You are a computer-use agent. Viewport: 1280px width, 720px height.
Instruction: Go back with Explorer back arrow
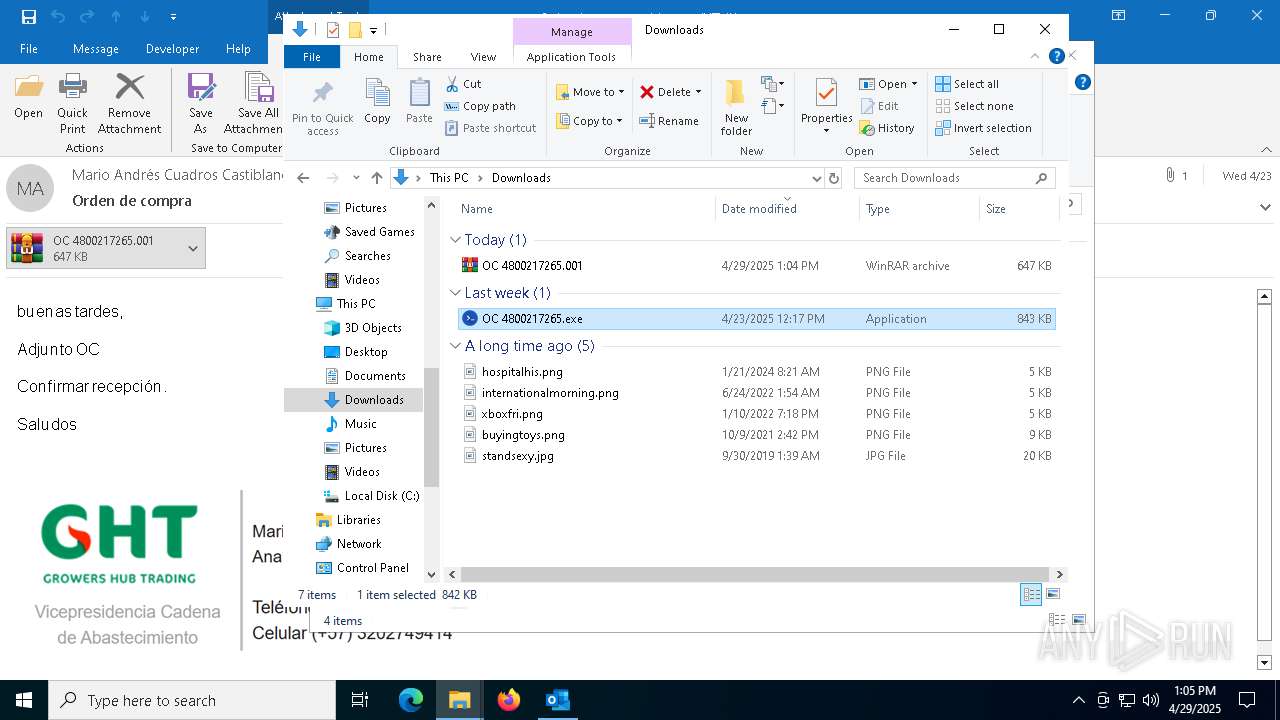click(x=303, y=178)
